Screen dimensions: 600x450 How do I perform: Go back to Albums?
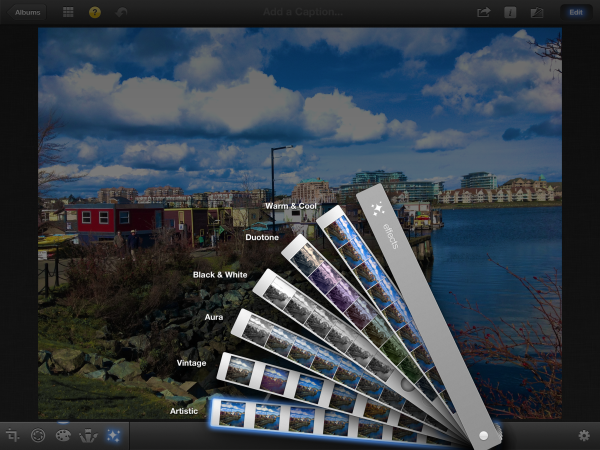(x=27, y=12)
